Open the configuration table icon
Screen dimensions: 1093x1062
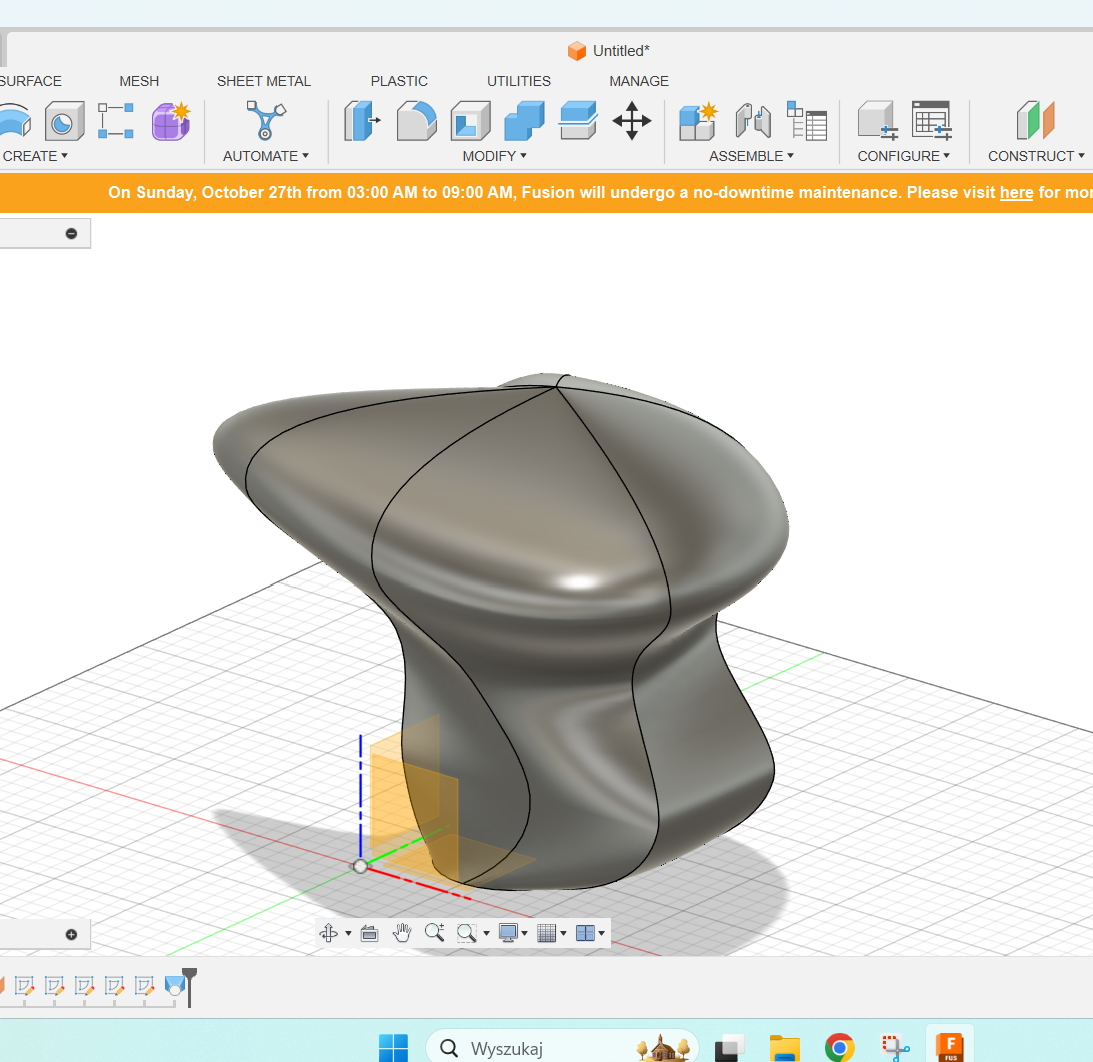pyautogui.click(x=932, y=121)
